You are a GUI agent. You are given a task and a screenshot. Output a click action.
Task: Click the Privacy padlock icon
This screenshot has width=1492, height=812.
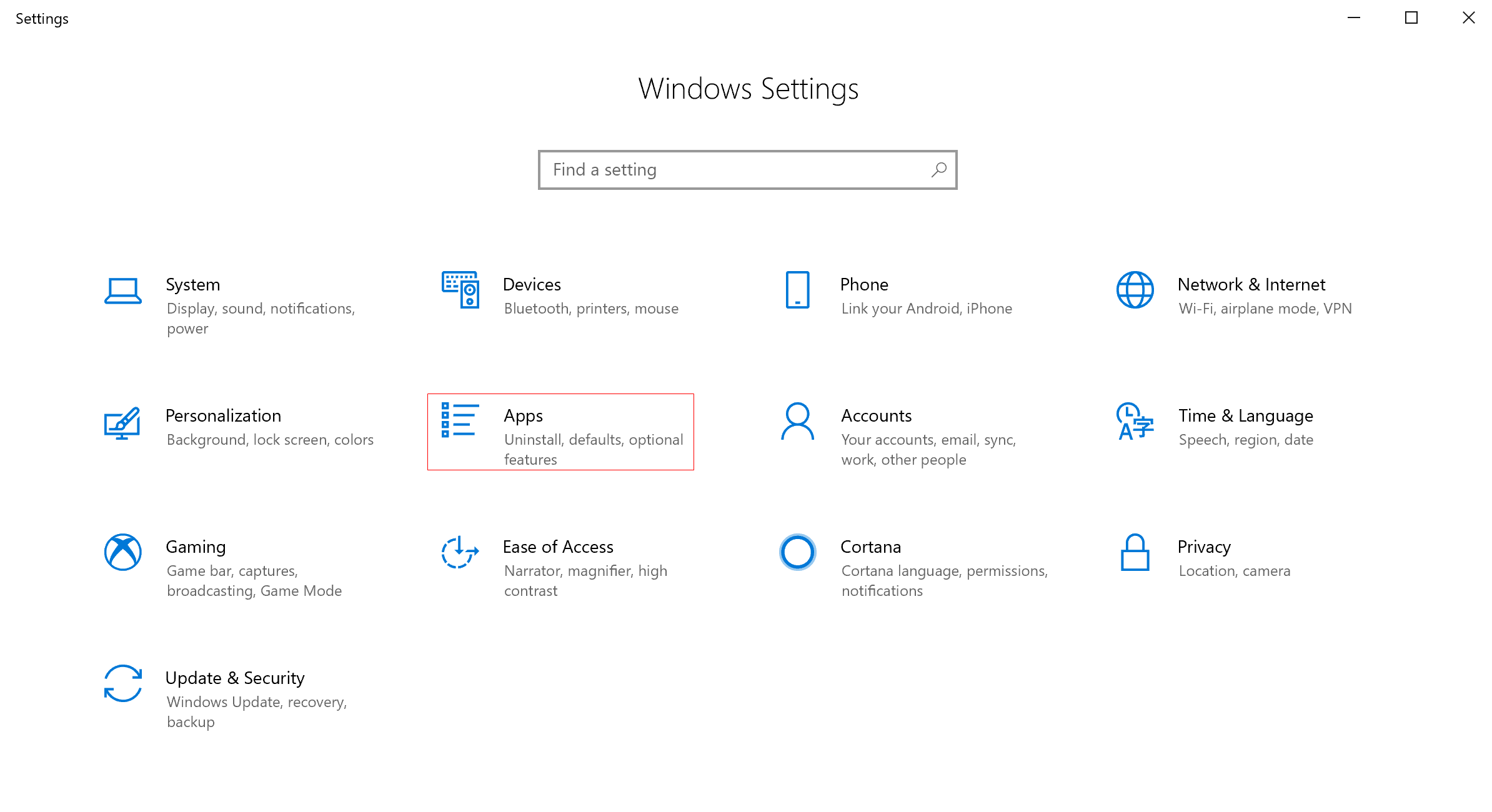pyautogui.click(x=1135, y=552)
